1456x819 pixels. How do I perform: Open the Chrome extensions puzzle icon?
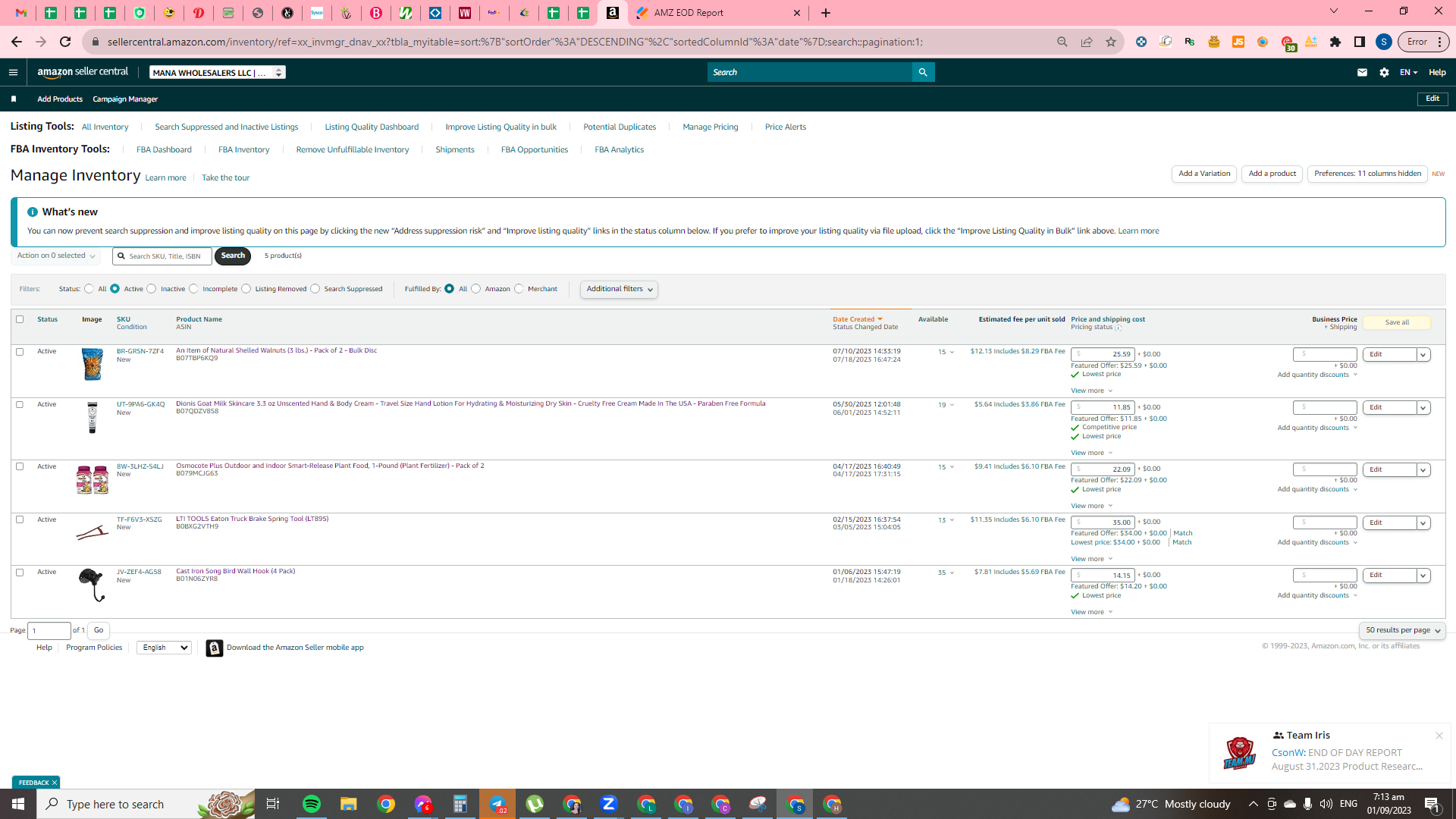1335,42
